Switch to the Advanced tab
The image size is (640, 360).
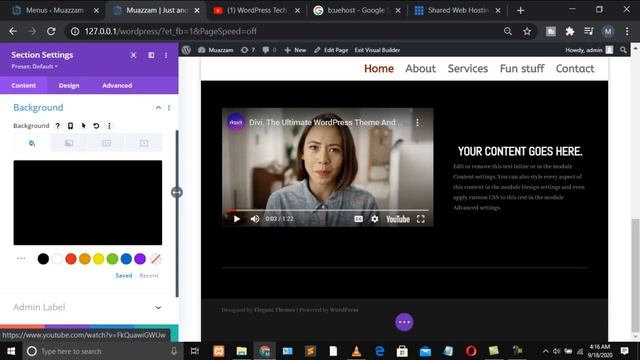(117, 85)
